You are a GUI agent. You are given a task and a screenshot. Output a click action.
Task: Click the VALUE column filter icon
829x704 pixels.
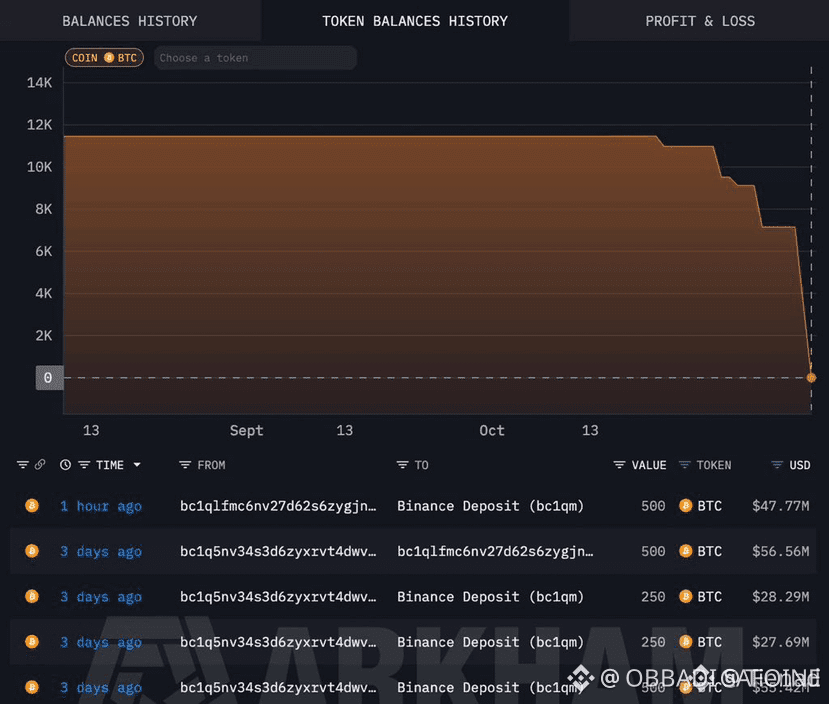point(619,465)
